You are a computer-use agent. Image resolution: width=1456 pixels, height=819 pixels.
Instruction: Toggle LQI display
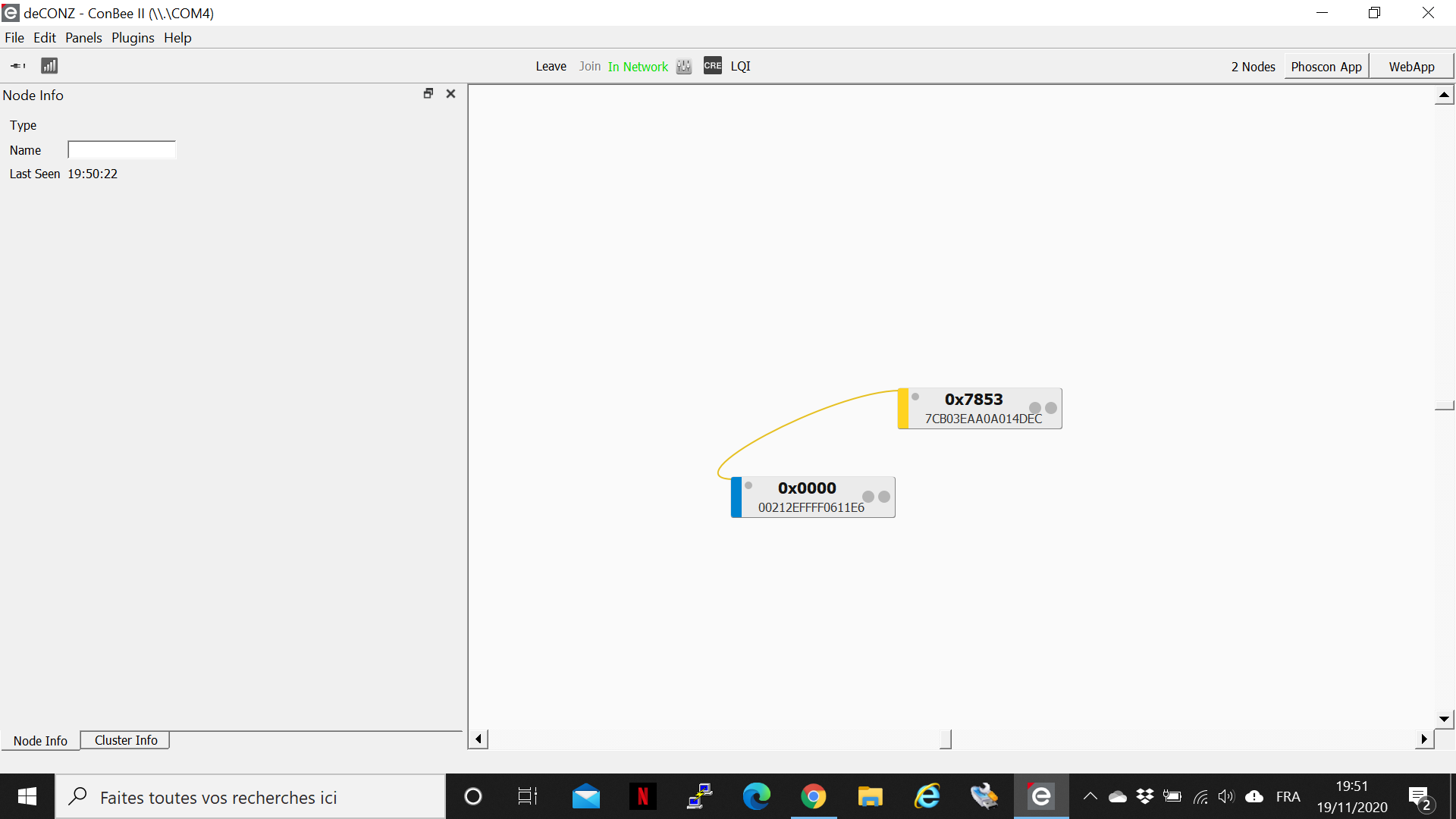coord(740,67)
